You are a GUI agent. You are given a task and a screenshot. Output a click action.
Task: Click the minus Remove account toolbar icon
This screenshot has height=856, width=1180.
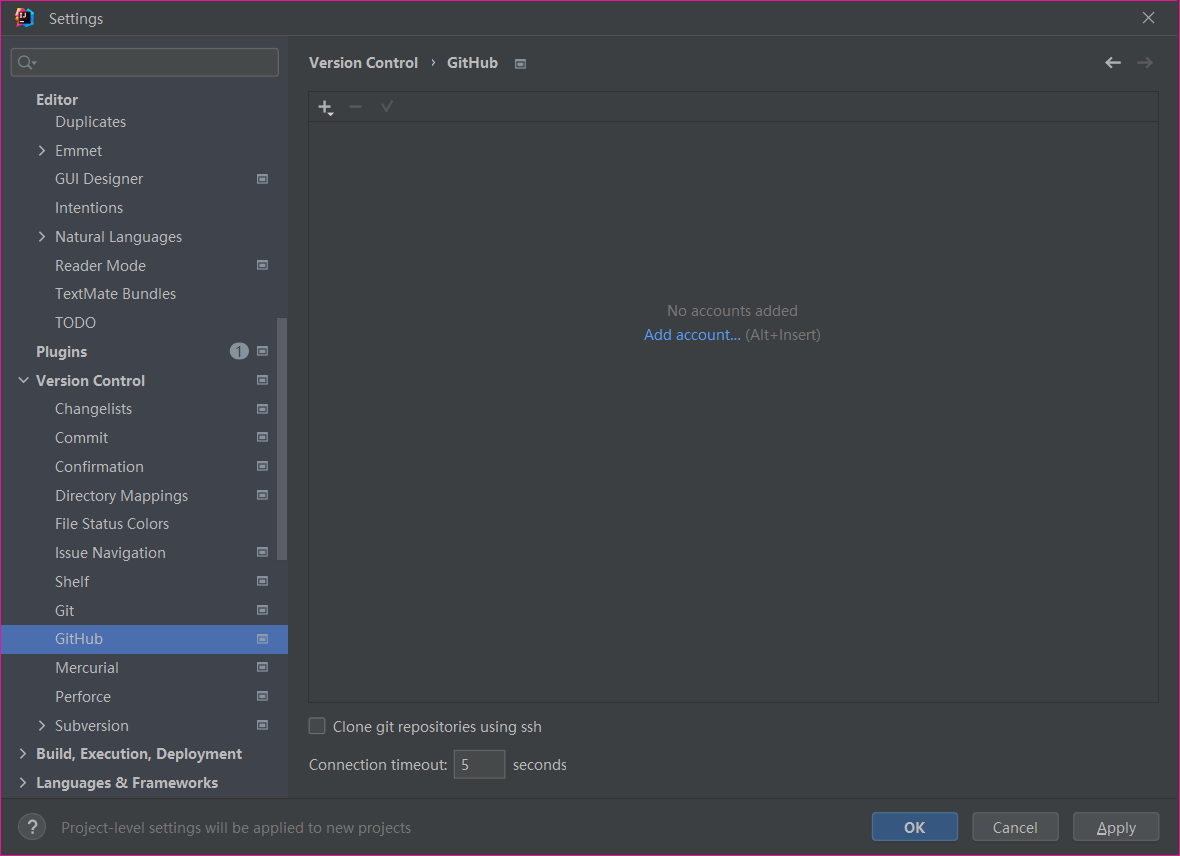356,107
